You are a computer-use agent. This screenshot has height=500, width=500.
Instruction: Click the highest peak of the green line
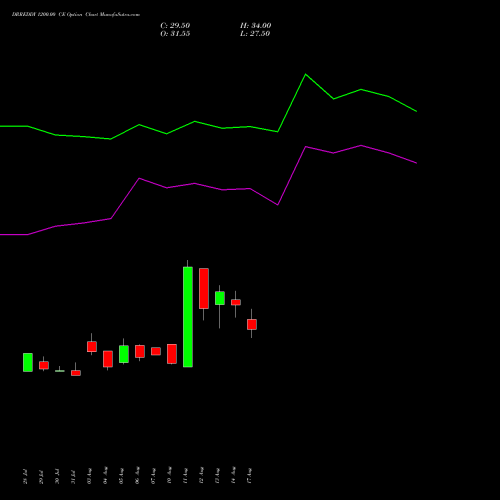click(306, 74)
